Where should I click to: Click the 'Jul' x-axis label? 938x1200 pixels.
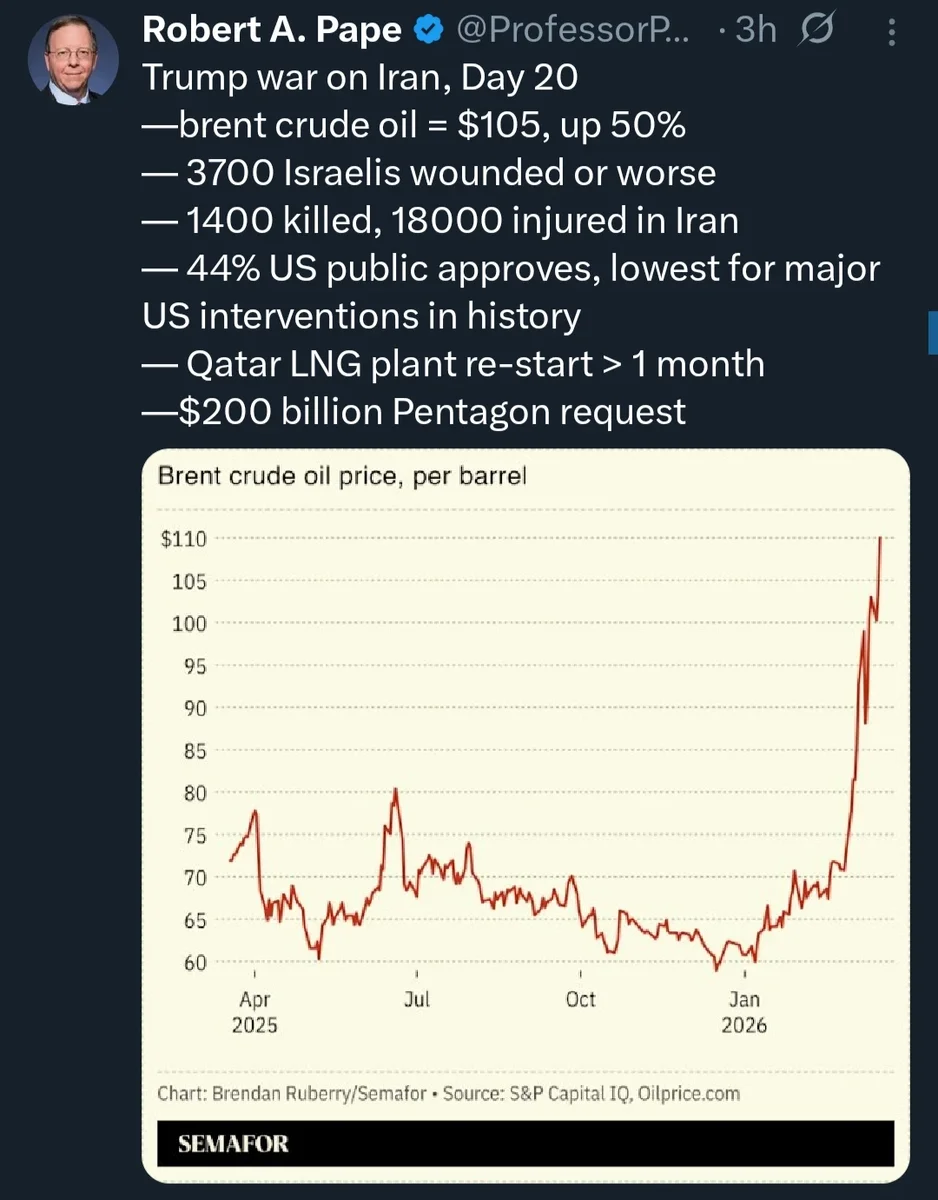417,999
